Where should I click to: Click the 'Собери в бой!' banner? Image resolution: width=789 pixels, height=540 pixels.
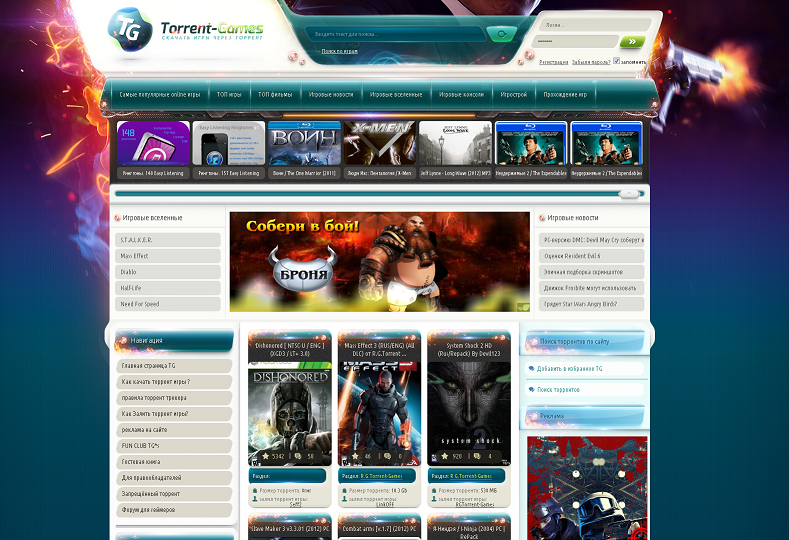tap(380, 262)
